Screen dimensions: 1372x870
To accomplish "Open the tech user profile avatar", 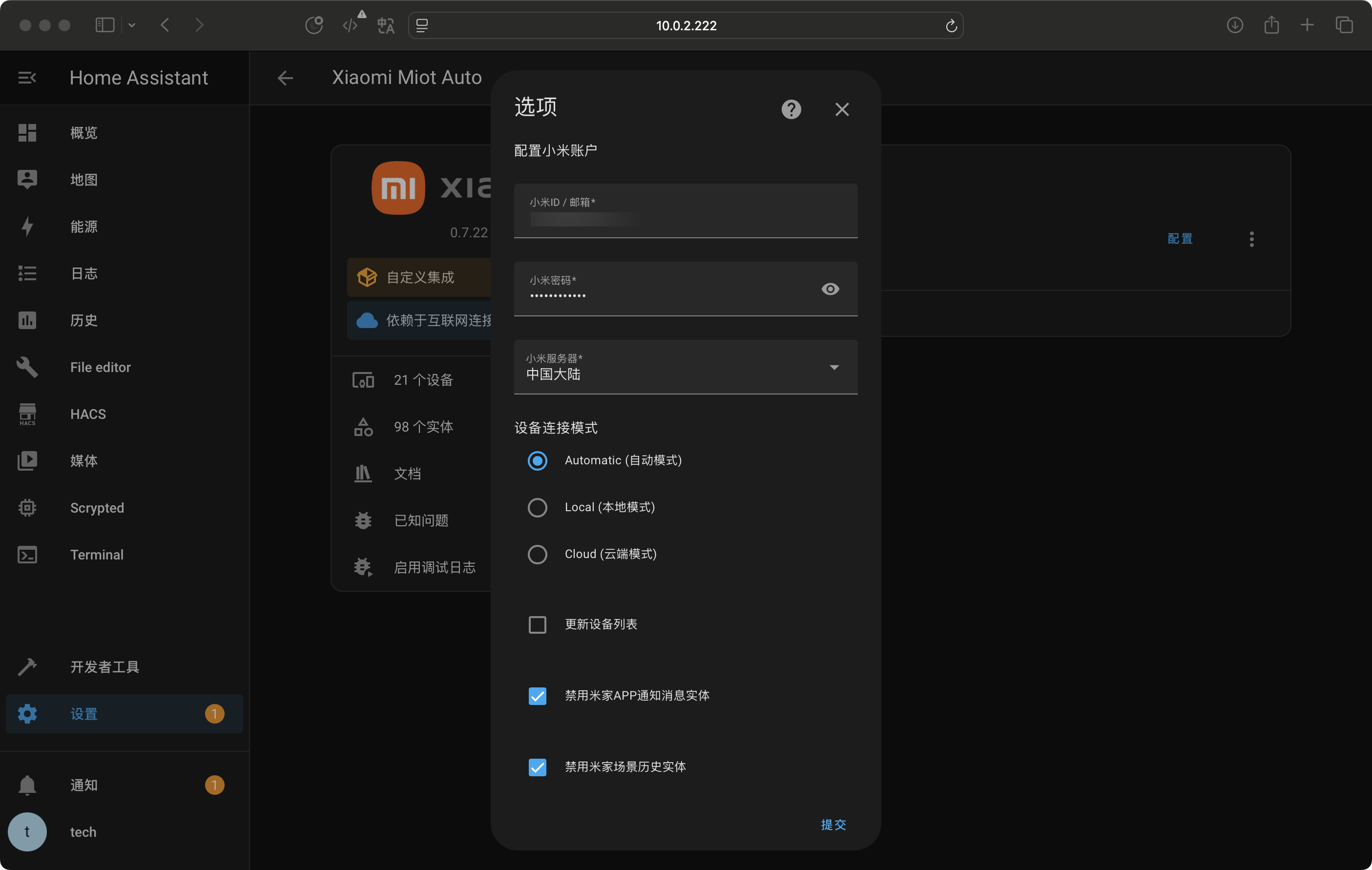I will (27, 832).
